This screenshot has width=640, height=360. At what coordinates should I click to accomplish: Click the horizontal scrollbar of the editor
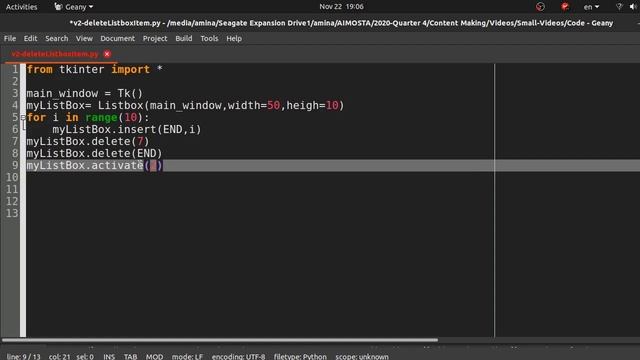click(x=220, y=340)
